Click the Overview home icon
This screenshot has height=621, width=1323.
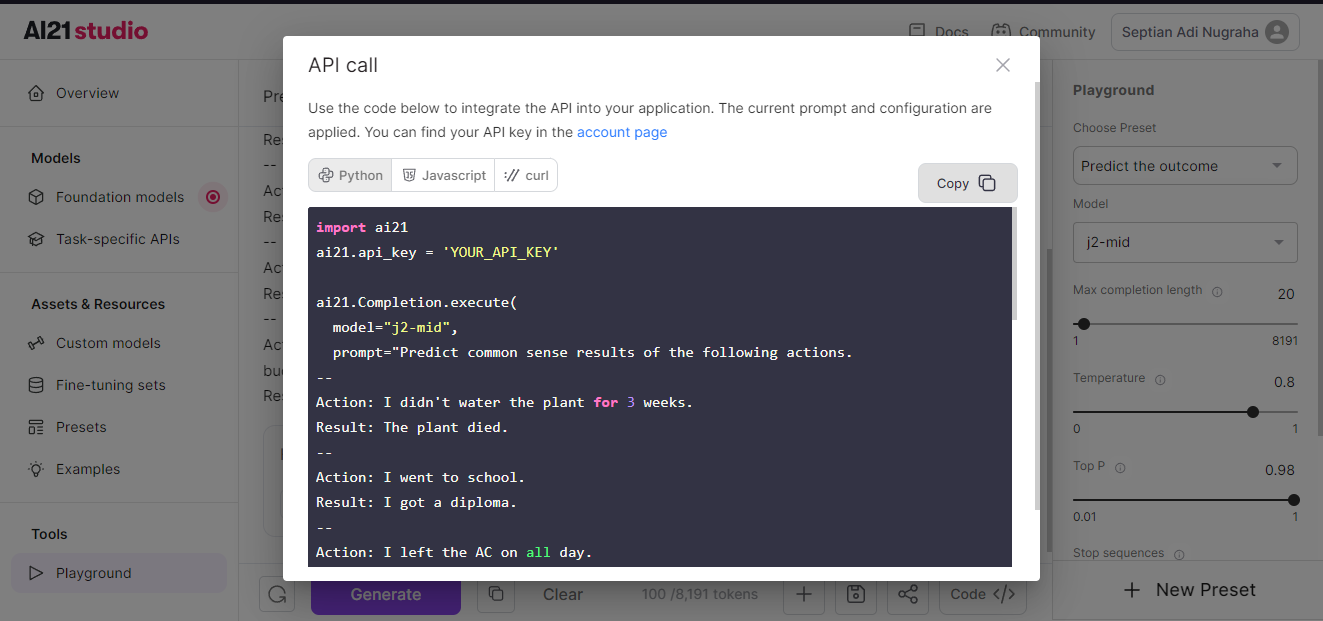pos(36,93)
